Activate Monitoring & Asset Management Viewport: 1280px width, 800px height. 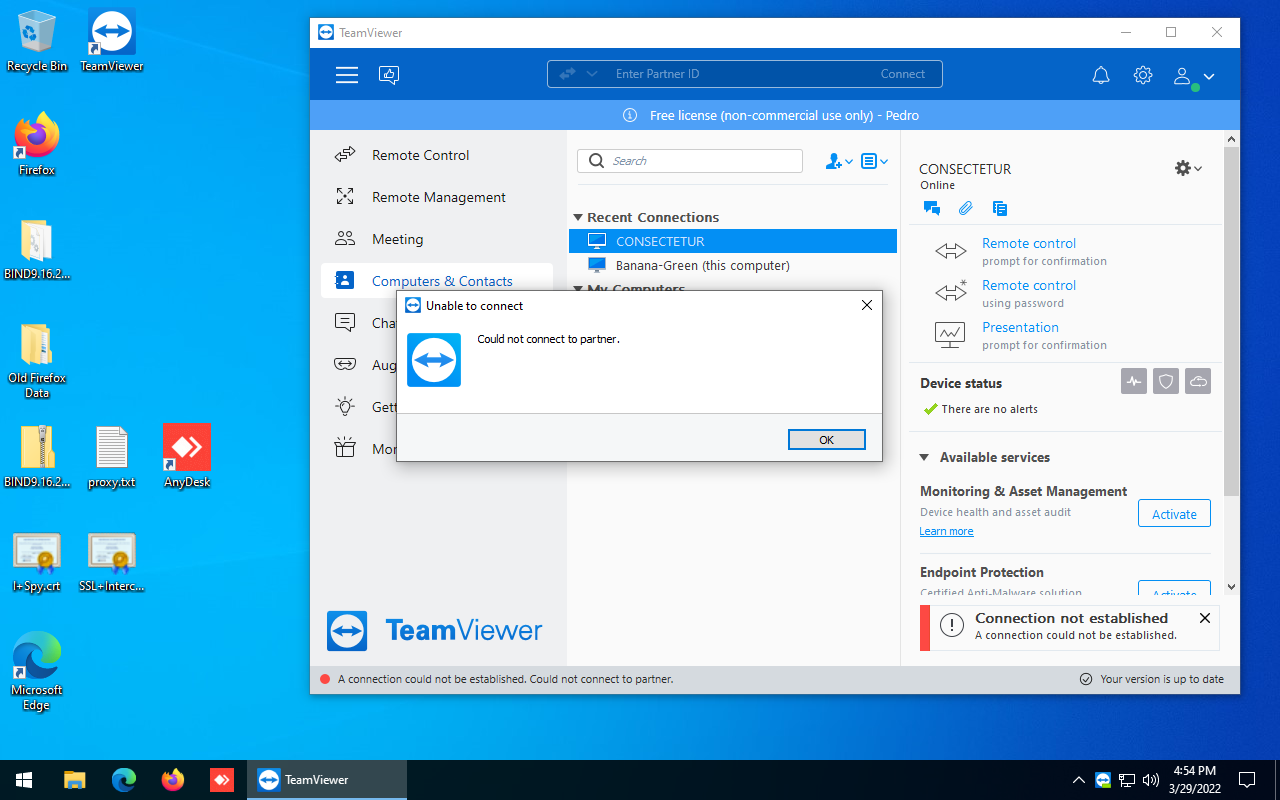(x=1173, y=513)
